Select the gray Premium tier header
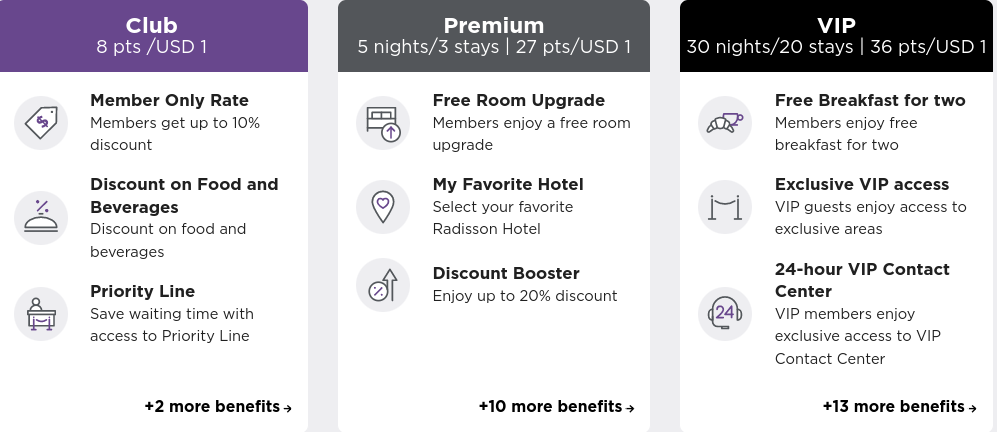The height and width of the screenshot is (432, 997). [494, 36]
